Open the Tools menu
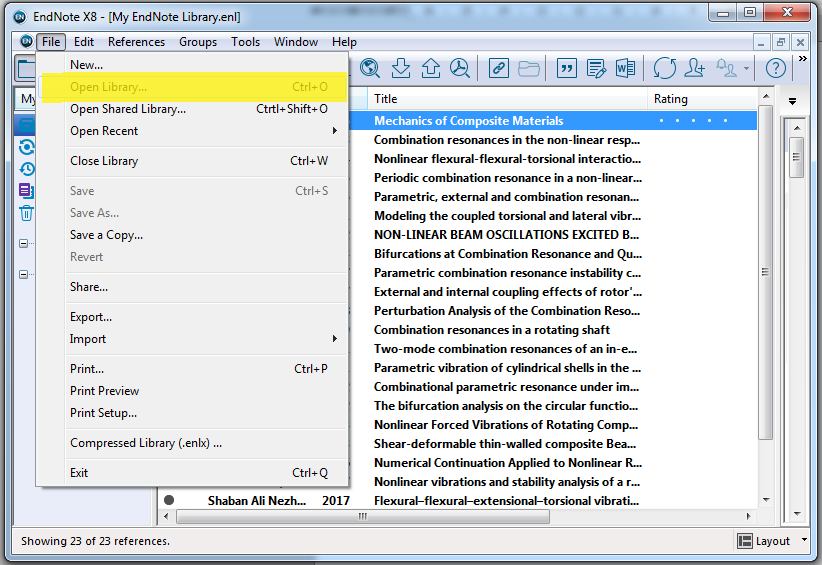Image resolution: width=822 pixels, height=565 pixels. tap(245, 42)
